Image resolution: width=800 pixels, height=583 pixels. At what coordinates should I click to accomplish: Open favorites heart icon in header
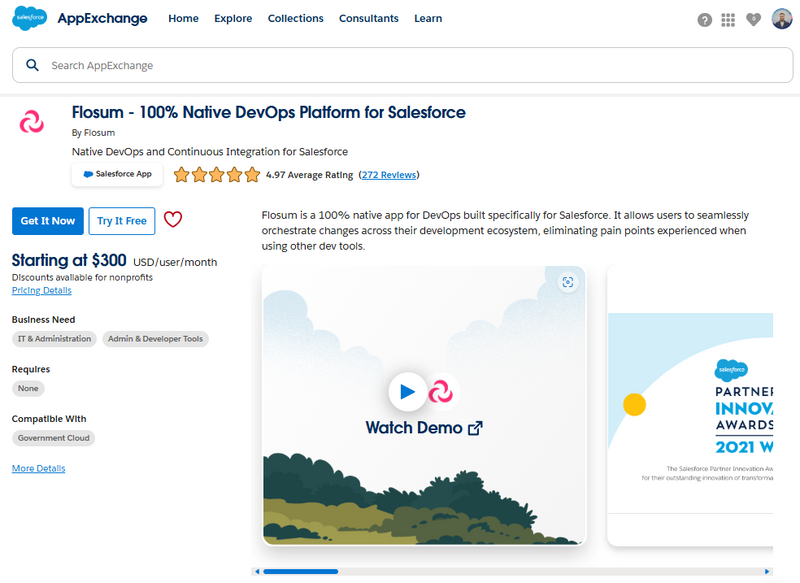pos(754,19)
